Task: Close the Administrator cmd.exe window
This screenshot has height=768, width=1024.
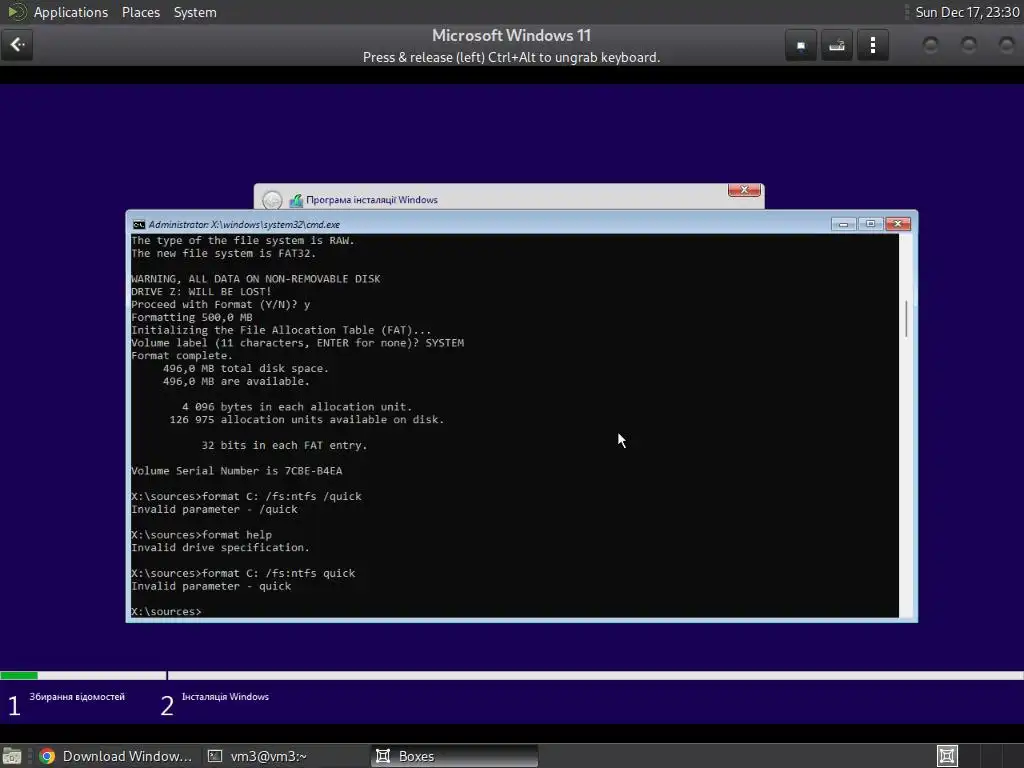Action: pos(898,224)
